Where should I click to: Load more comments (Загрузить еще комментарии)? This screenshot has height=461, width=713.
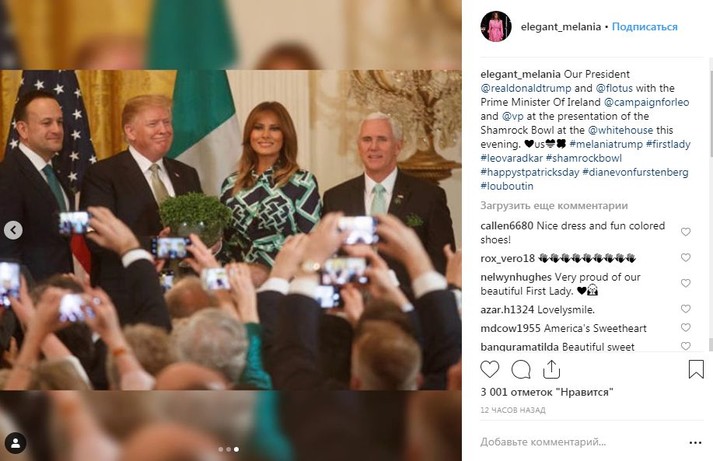click(x=554, y=205)
